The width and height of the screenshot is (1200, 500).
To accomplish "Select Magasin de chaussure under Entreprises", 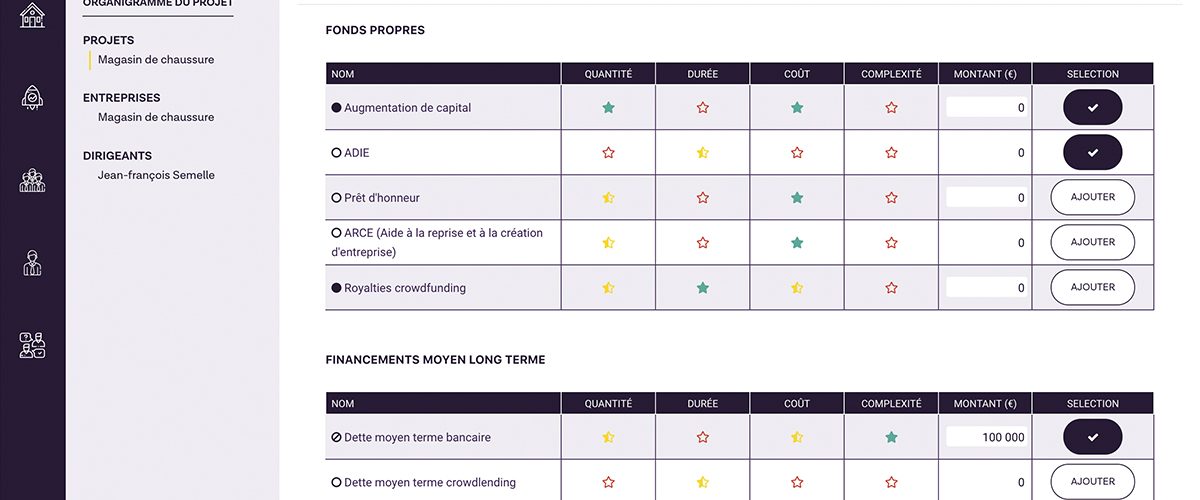I will point(156,117).
